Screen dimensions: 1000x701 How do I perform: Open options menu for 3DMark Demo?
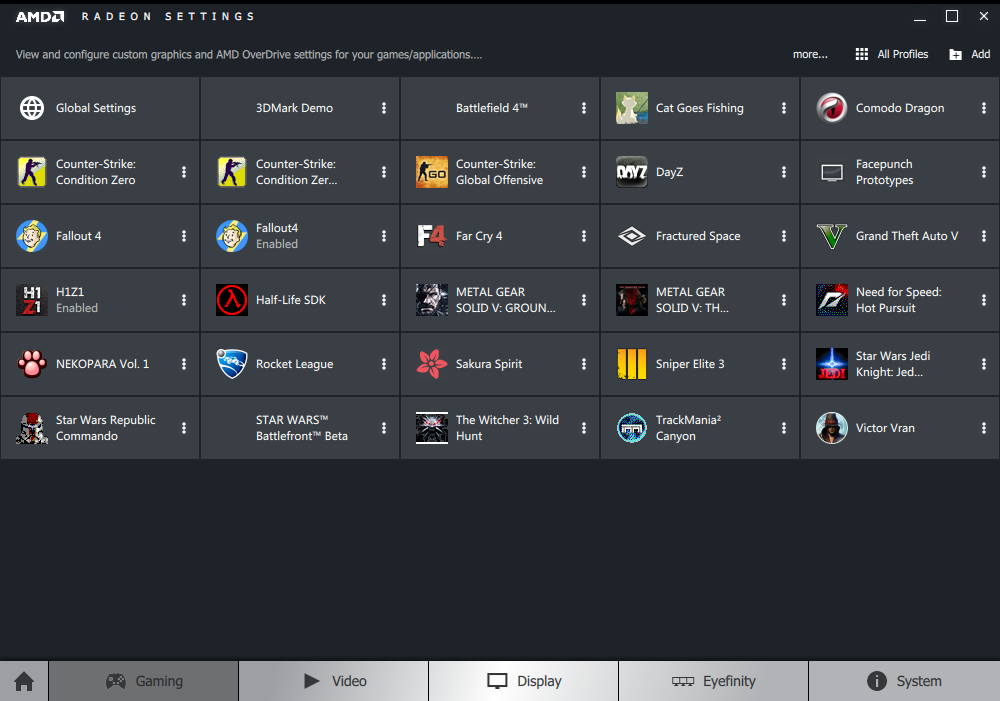384,108
